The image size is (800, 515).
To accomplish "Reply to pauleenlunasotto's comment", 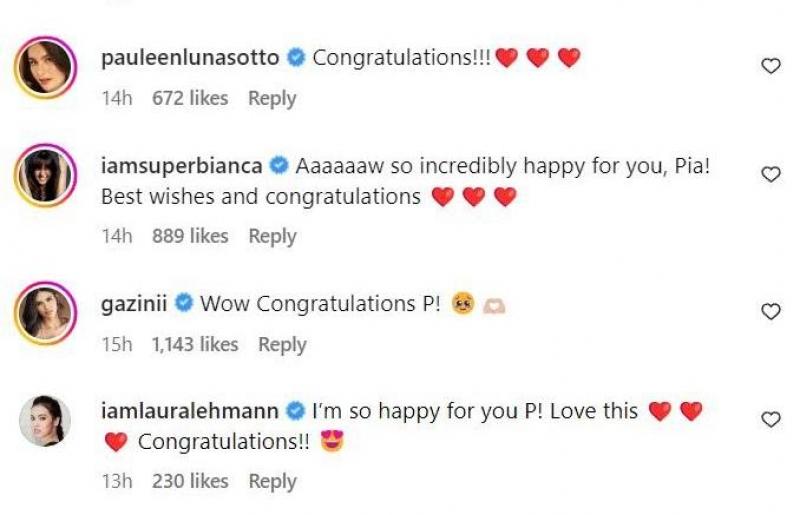I will (x=272, y=98).
